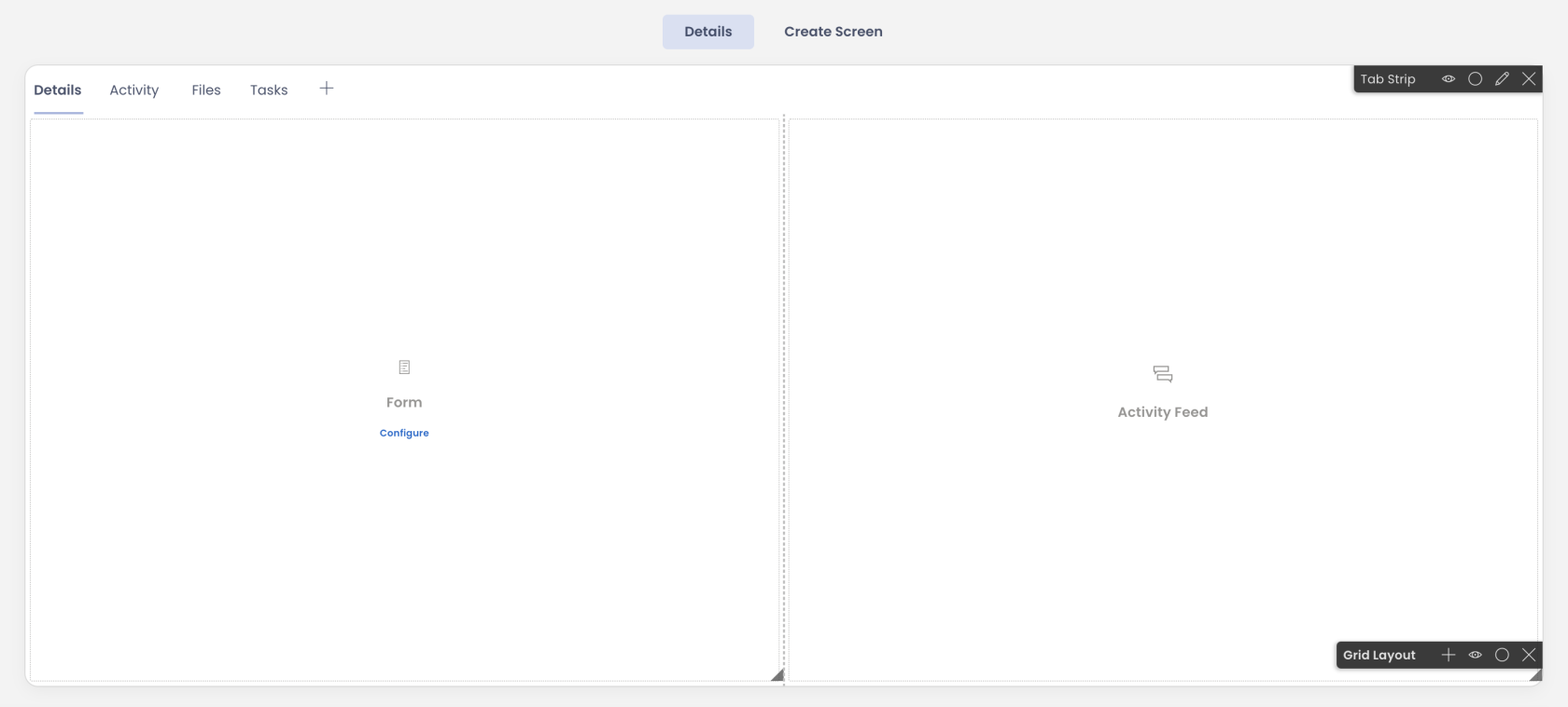The height and width of the screenshot is (707, 1568).
Task: Click the Activity Feed label
Action: (x=1163, y=412)
